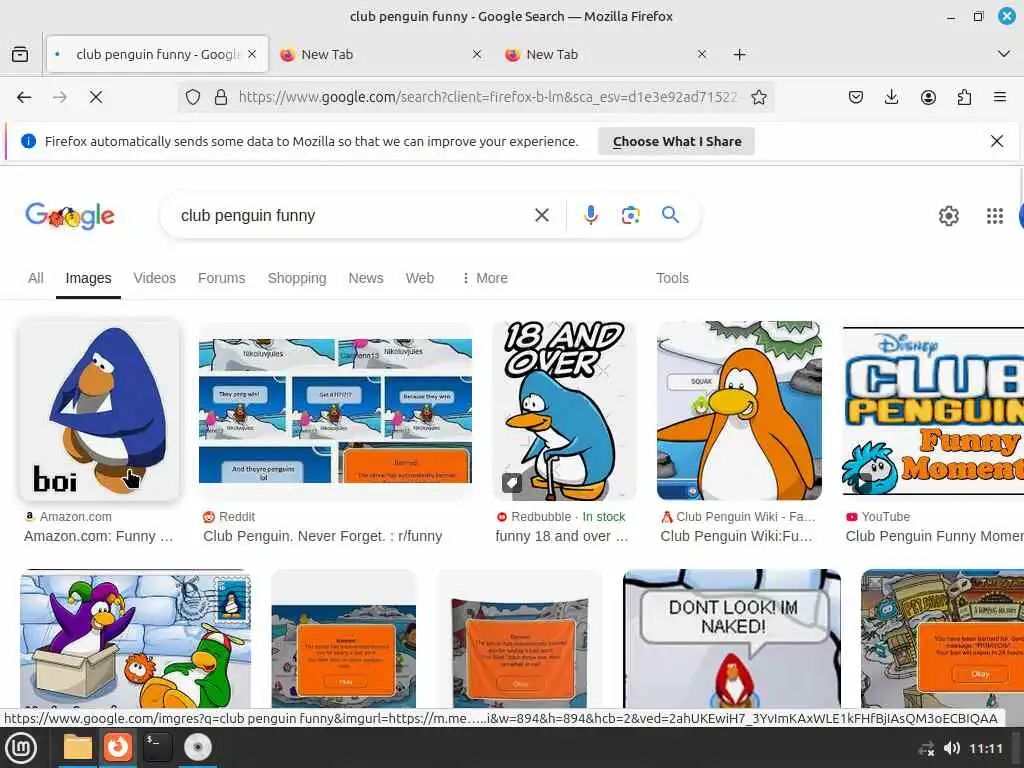Click Choose What I Share button
This screenshot has height=768, width=1024.
pyautogui.click(x=677, y=141)
